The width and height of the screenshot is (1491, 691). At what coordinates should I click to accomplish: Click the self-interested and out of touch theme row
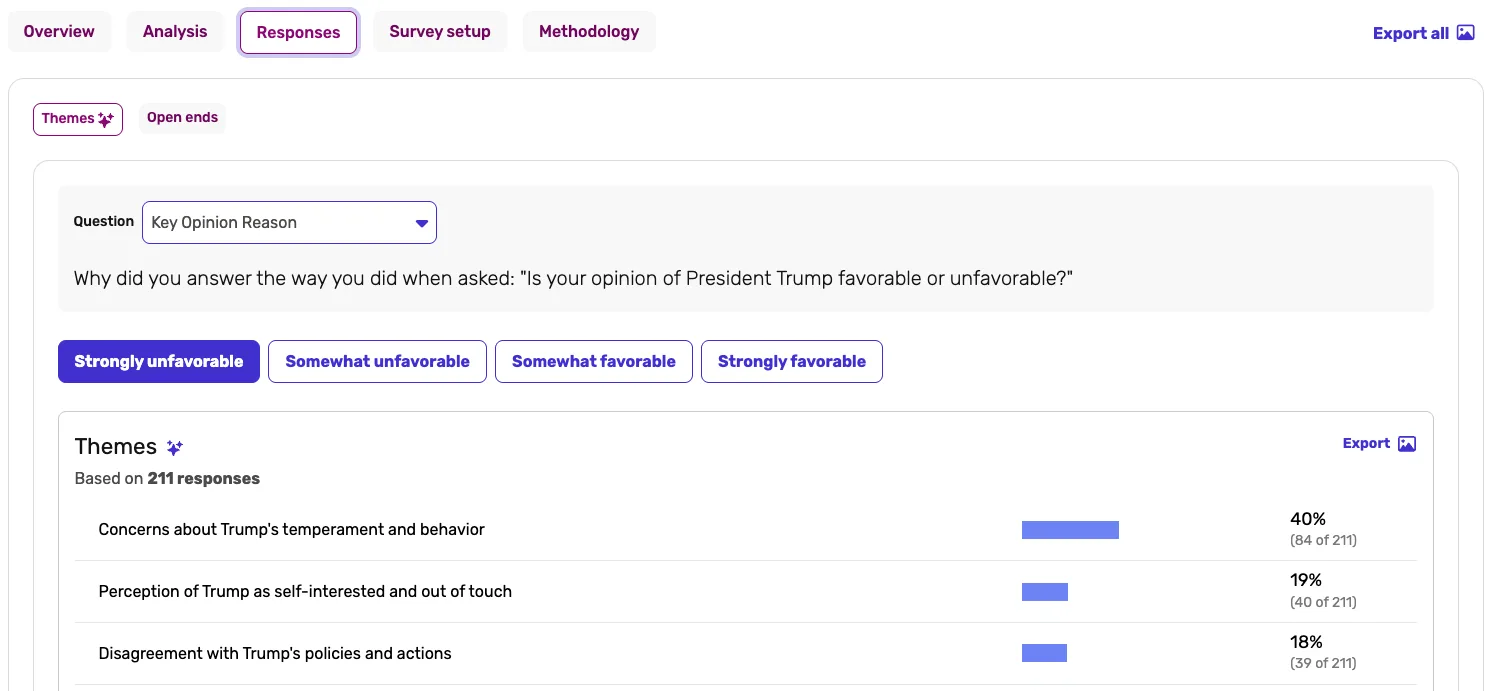click(305, 592)
